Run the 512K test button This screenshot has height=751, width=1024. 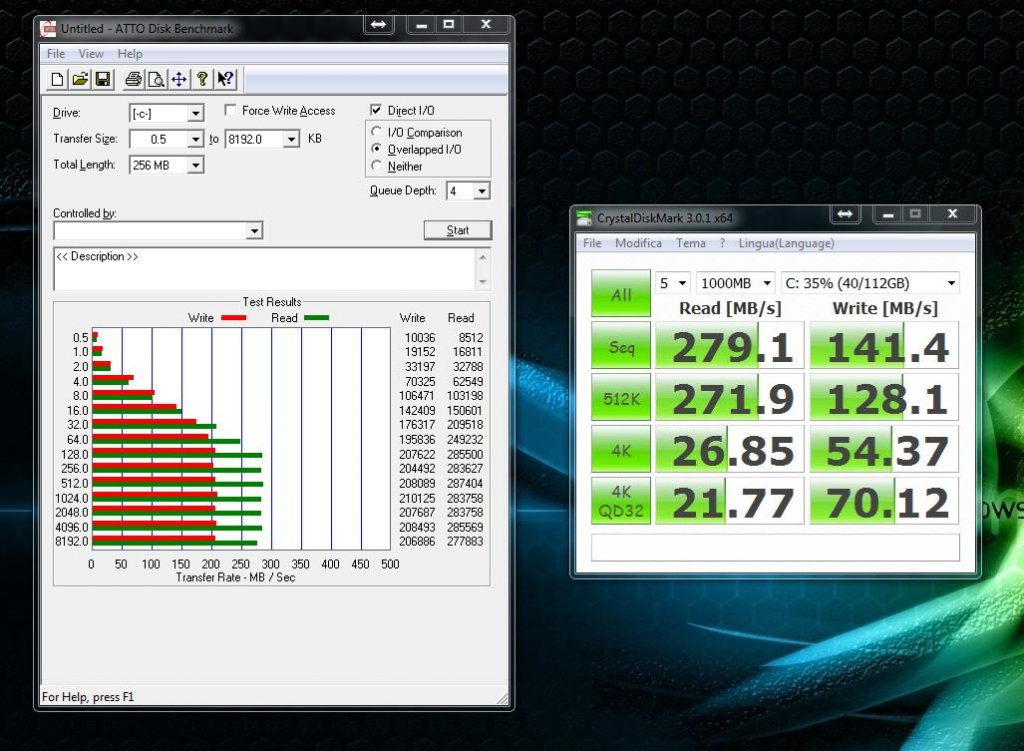tap(621, 397)
